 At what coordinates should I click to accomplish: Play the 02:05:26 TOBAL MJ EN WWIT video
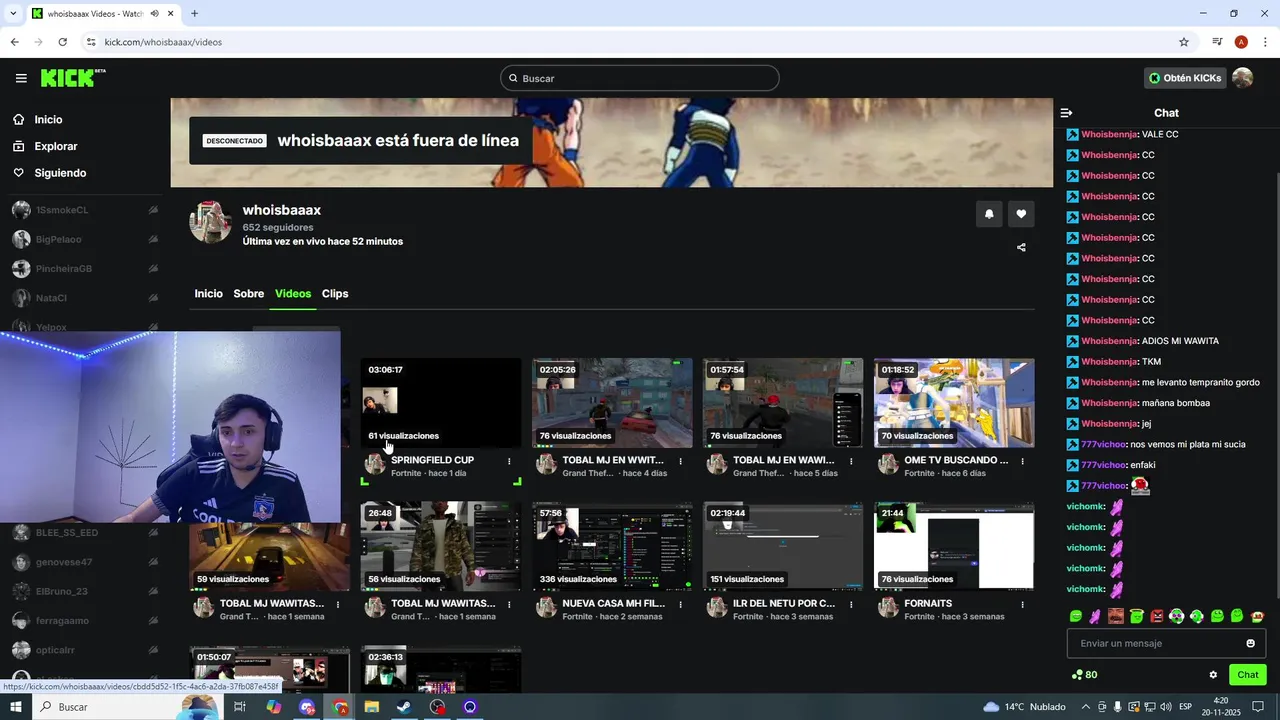pos(612,403)
